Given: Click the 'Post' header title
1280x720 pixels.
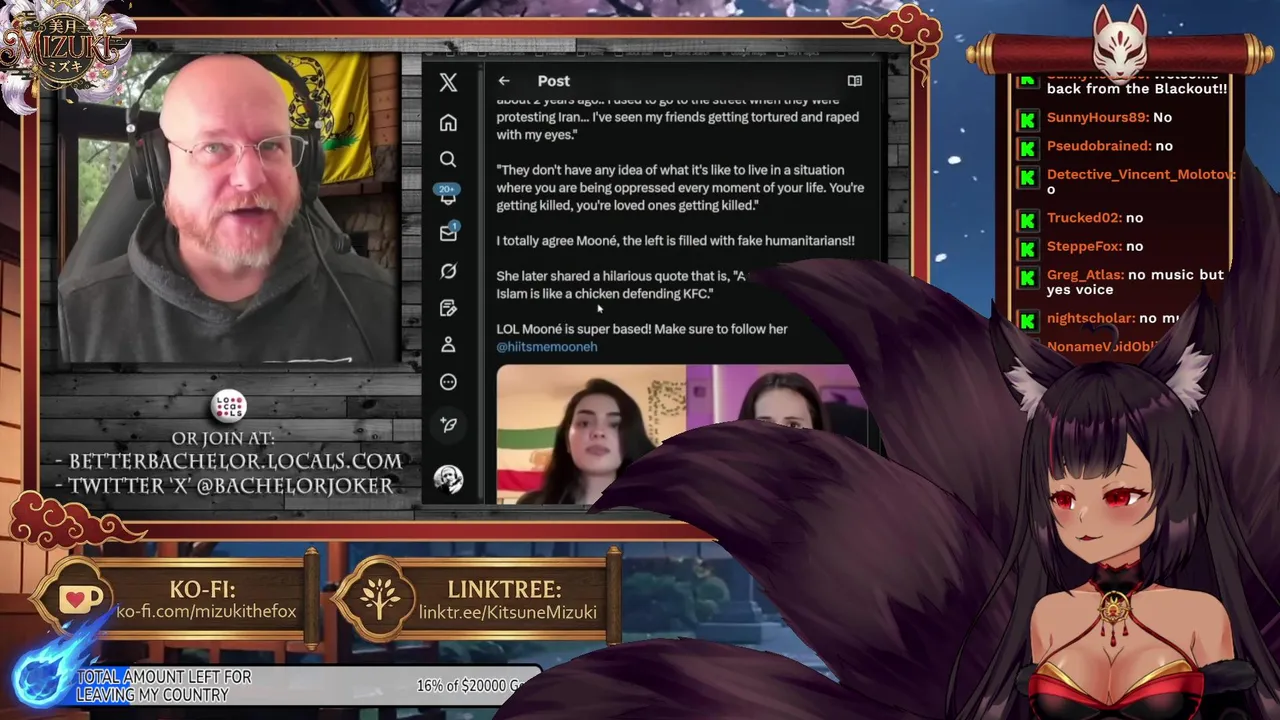Looking at the screenshot, I should pos(553,81).
